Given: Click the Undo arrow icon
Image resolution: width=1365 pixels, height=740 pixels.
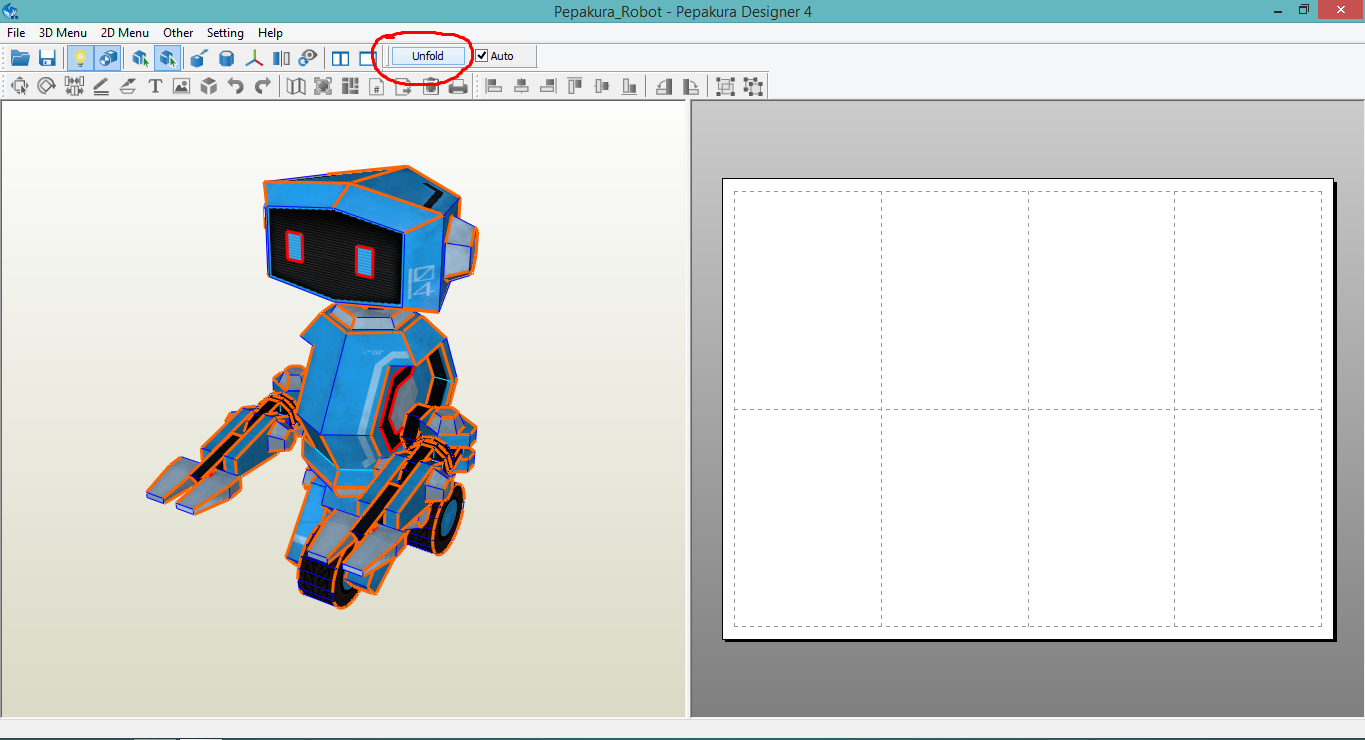Looking at the screenshot, I should pyautogui.click(x=236, y=86).
